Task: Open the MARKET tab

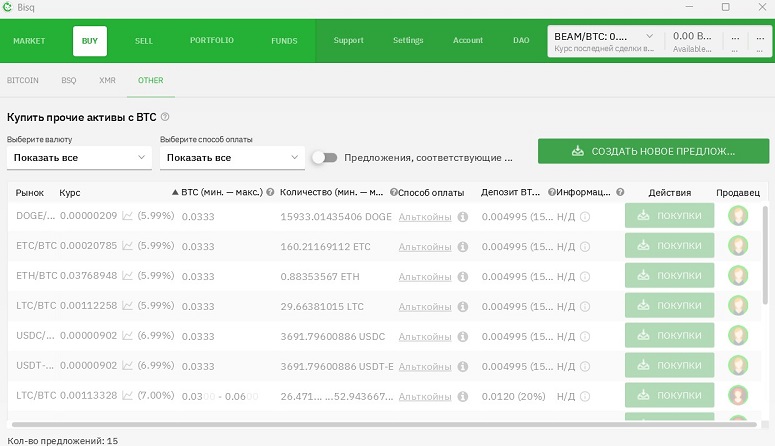Action: [x=29, y=41]
